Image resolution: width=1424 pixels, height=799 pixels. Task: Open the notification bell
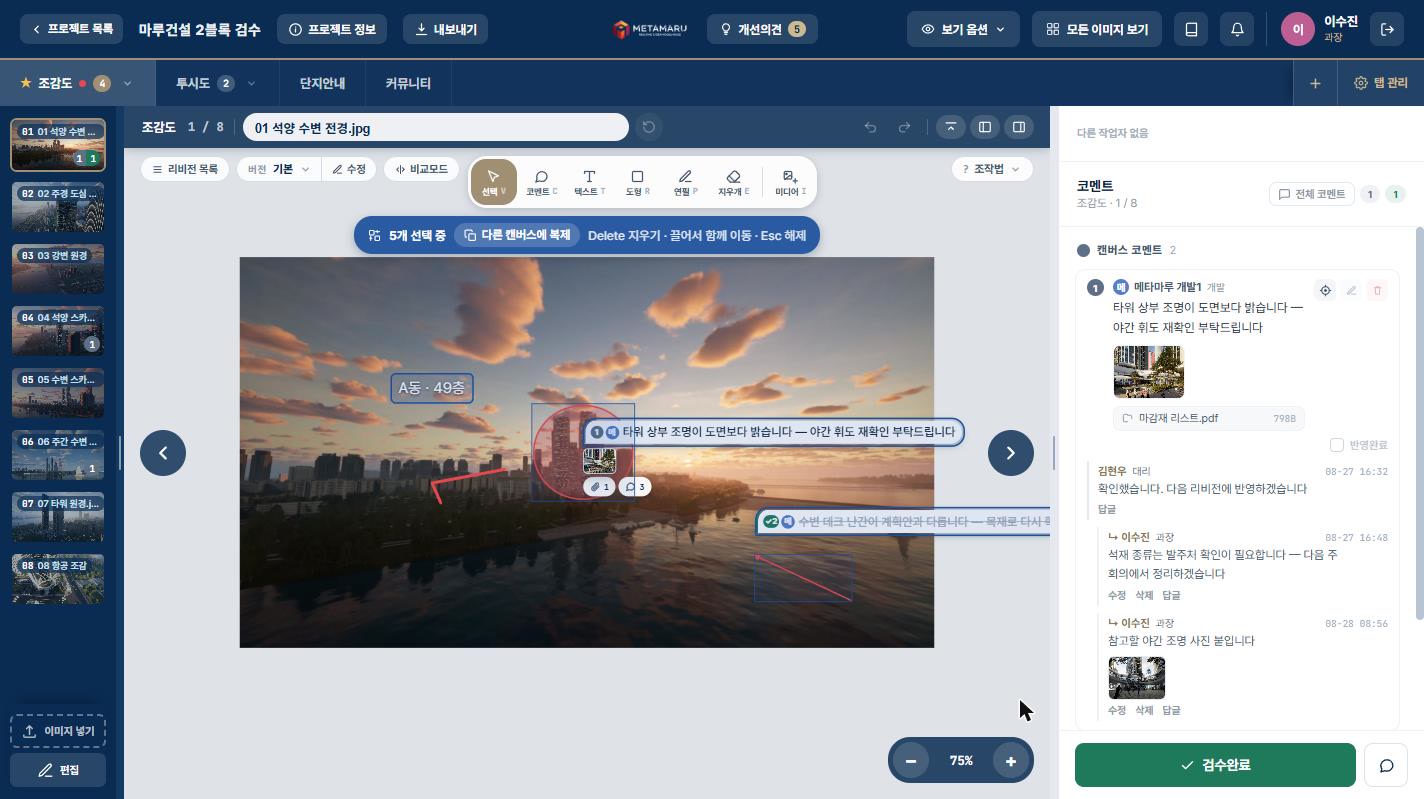1237,29
